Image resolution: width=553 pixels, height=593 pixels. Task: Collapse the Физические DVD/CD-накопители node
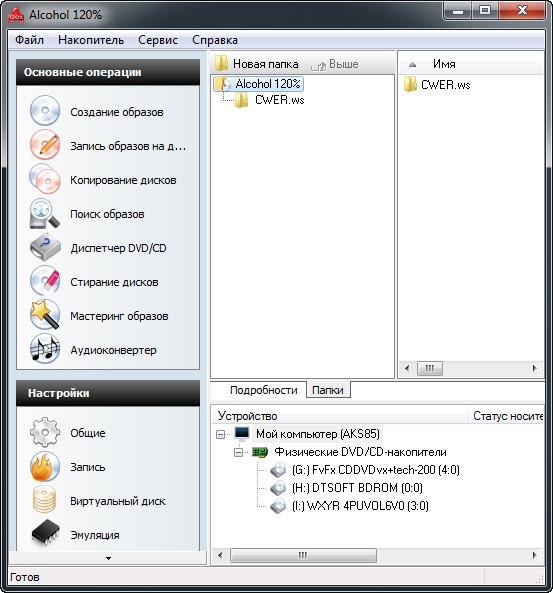pyautogui.click(x=239, y=452)
